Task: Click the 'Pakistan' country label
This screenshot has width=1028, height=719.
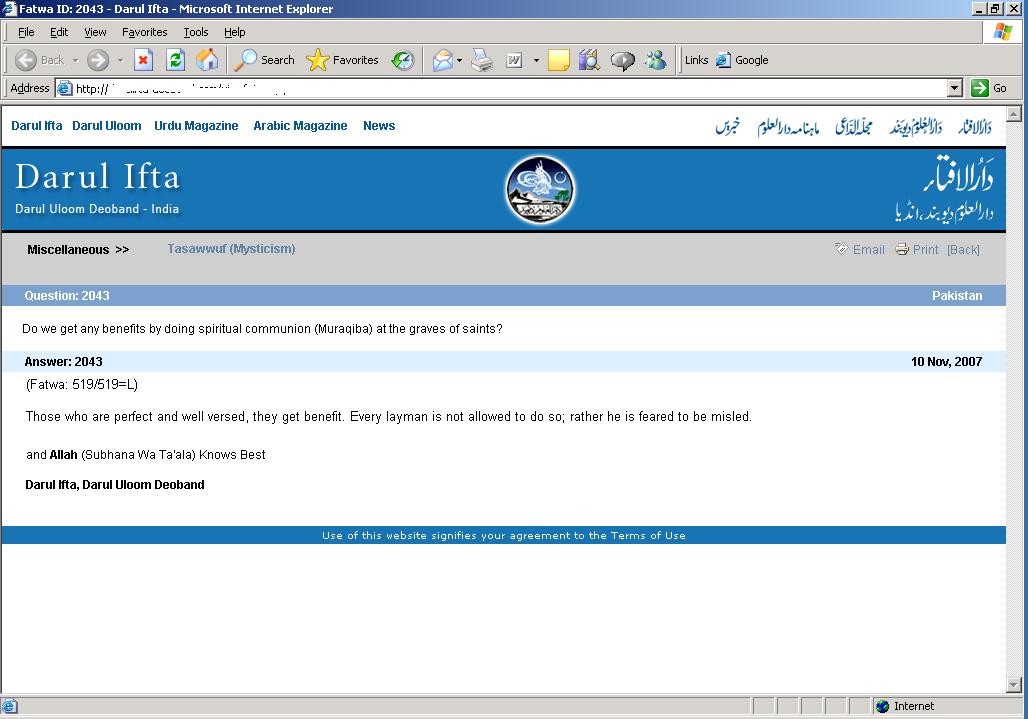Action: (957, 296)
